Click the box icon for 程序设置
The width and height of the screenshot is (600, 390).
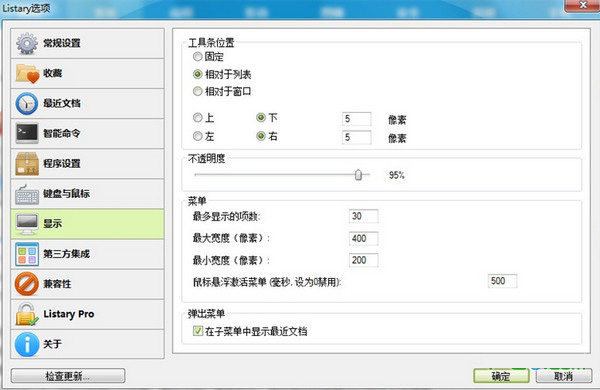coord(27,163)
